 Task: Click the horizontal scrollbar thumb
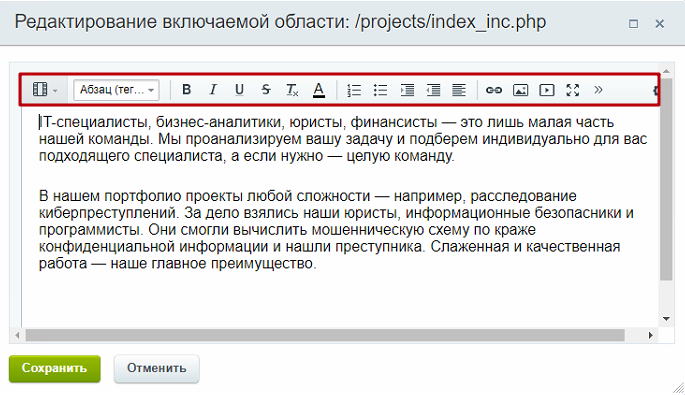pos(325,335)
